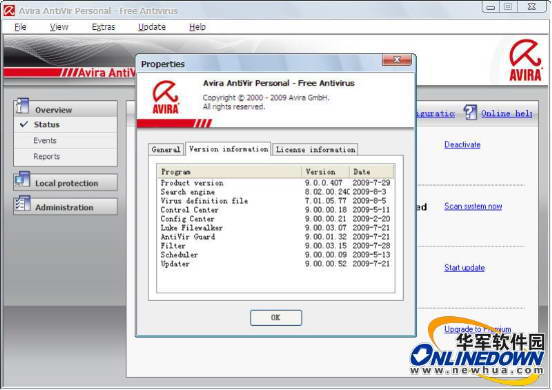Open the Update menu
Viewport: 552px width, 390px height.
152,27
